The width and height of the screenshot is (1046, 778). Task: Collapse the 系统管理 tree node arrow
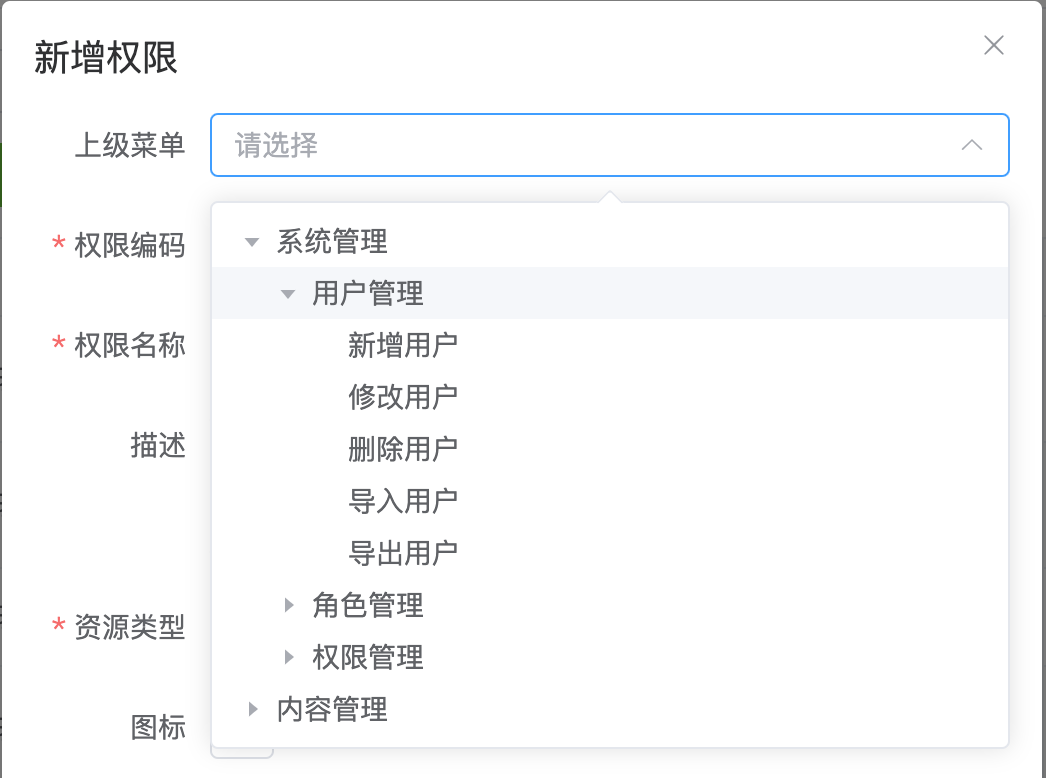tap(252, 241)
